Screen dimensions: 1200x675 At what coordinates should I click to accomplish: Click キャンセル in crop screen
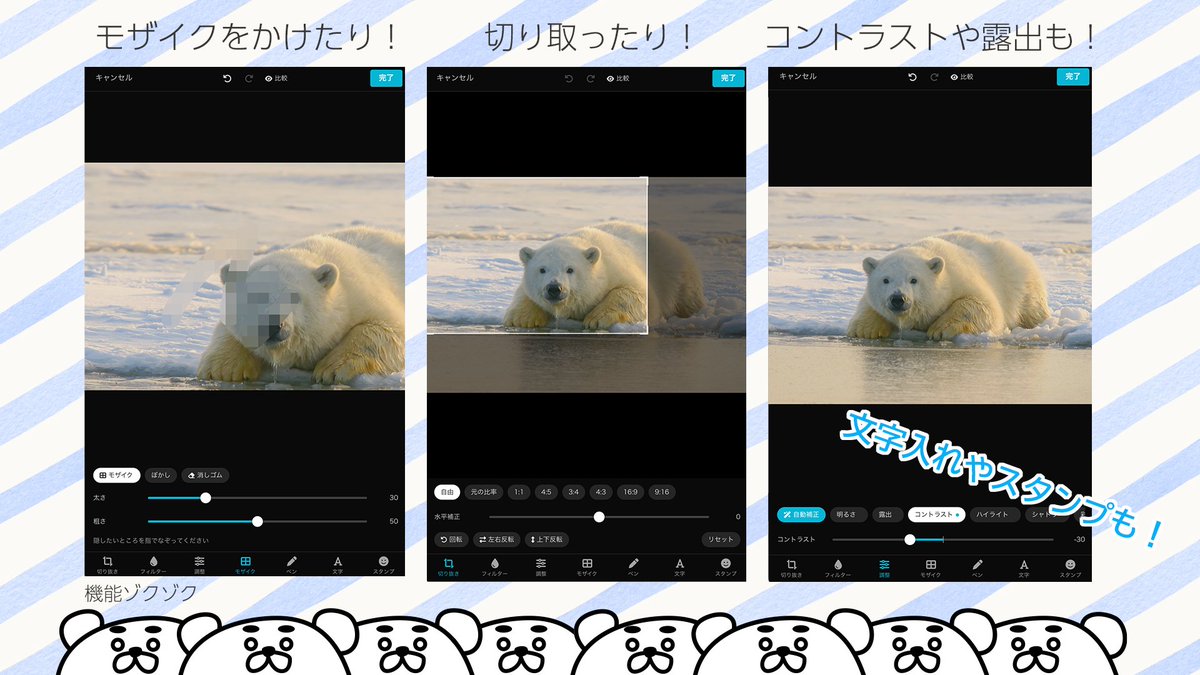(455, 78)
